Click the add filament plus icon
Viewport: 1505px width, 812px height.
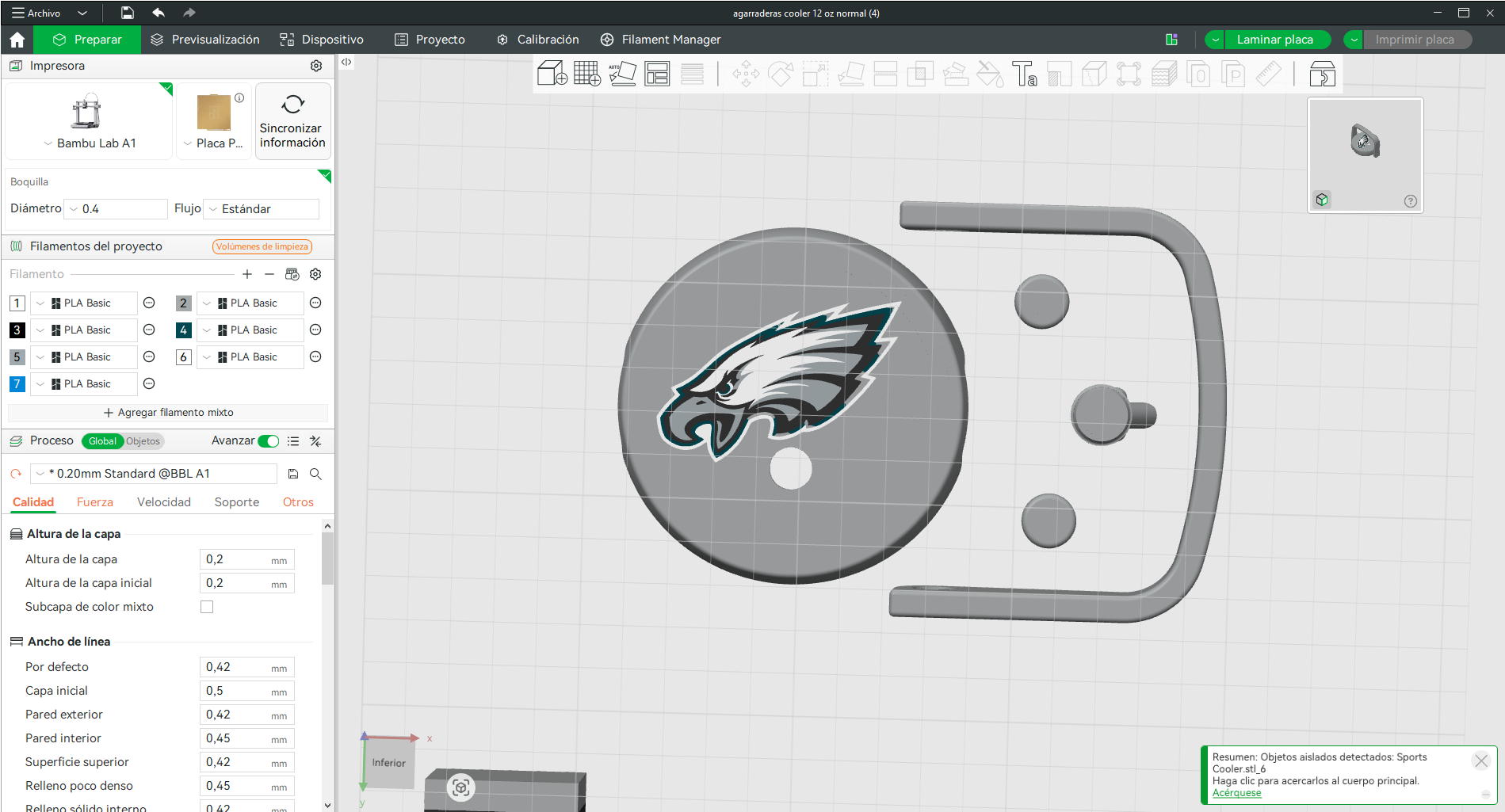point(247,274)
